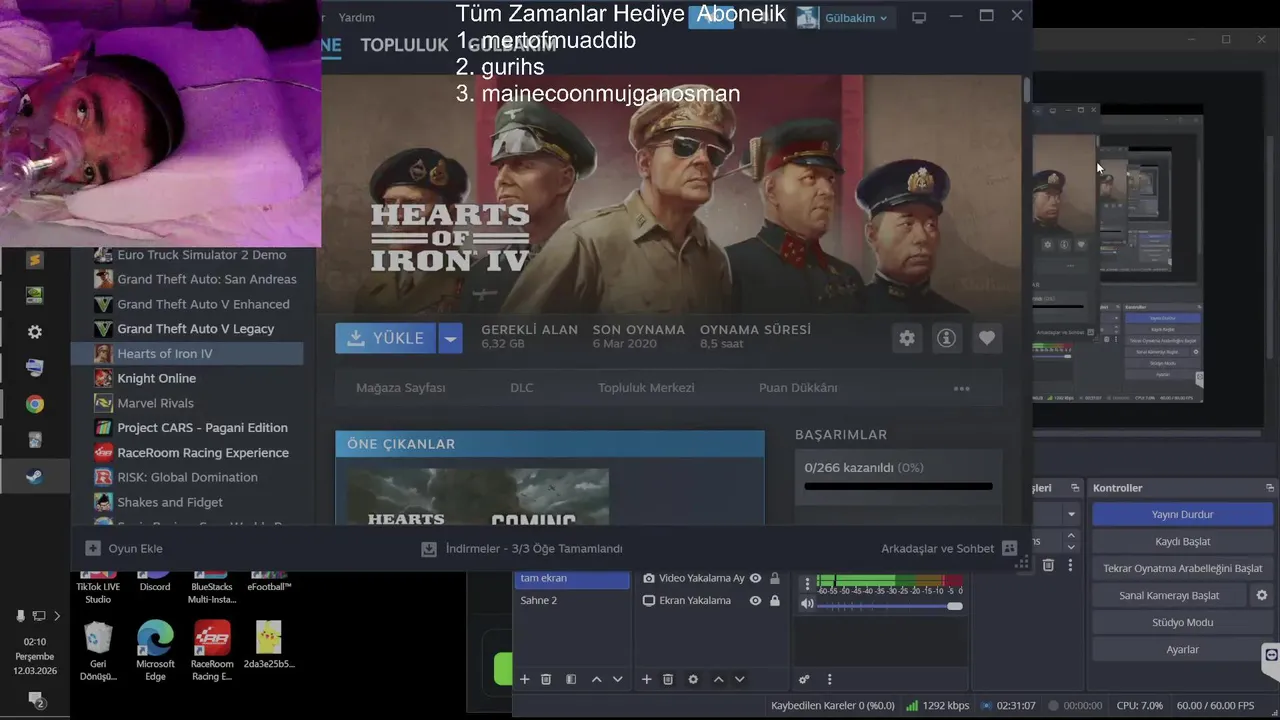Open Ayarlar in OBS controls
The width and height of the screenshot is (1280, 720).
pos(1182,649)
